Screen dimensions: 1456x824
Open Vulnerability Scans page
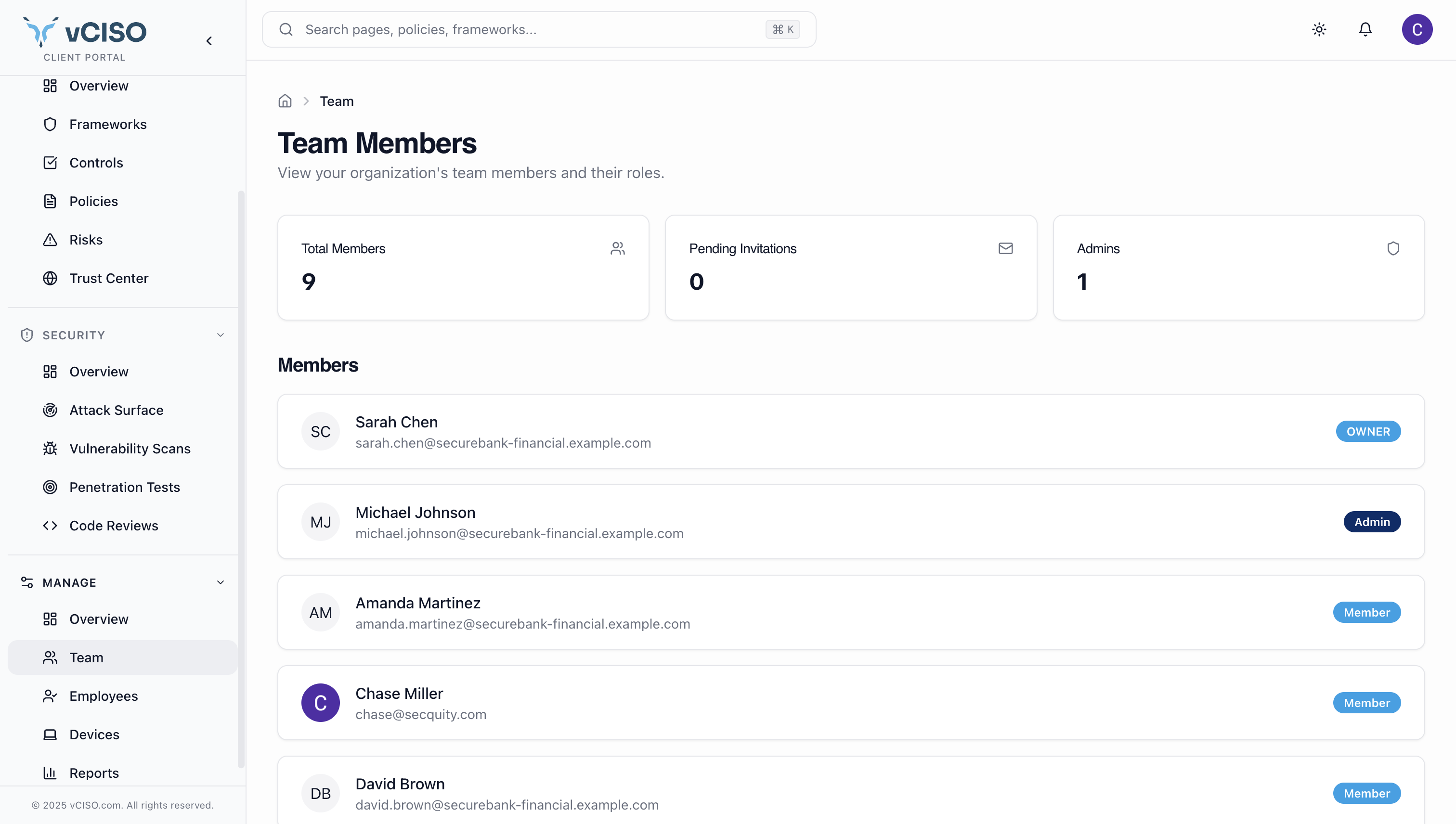[x=122, y=448]
